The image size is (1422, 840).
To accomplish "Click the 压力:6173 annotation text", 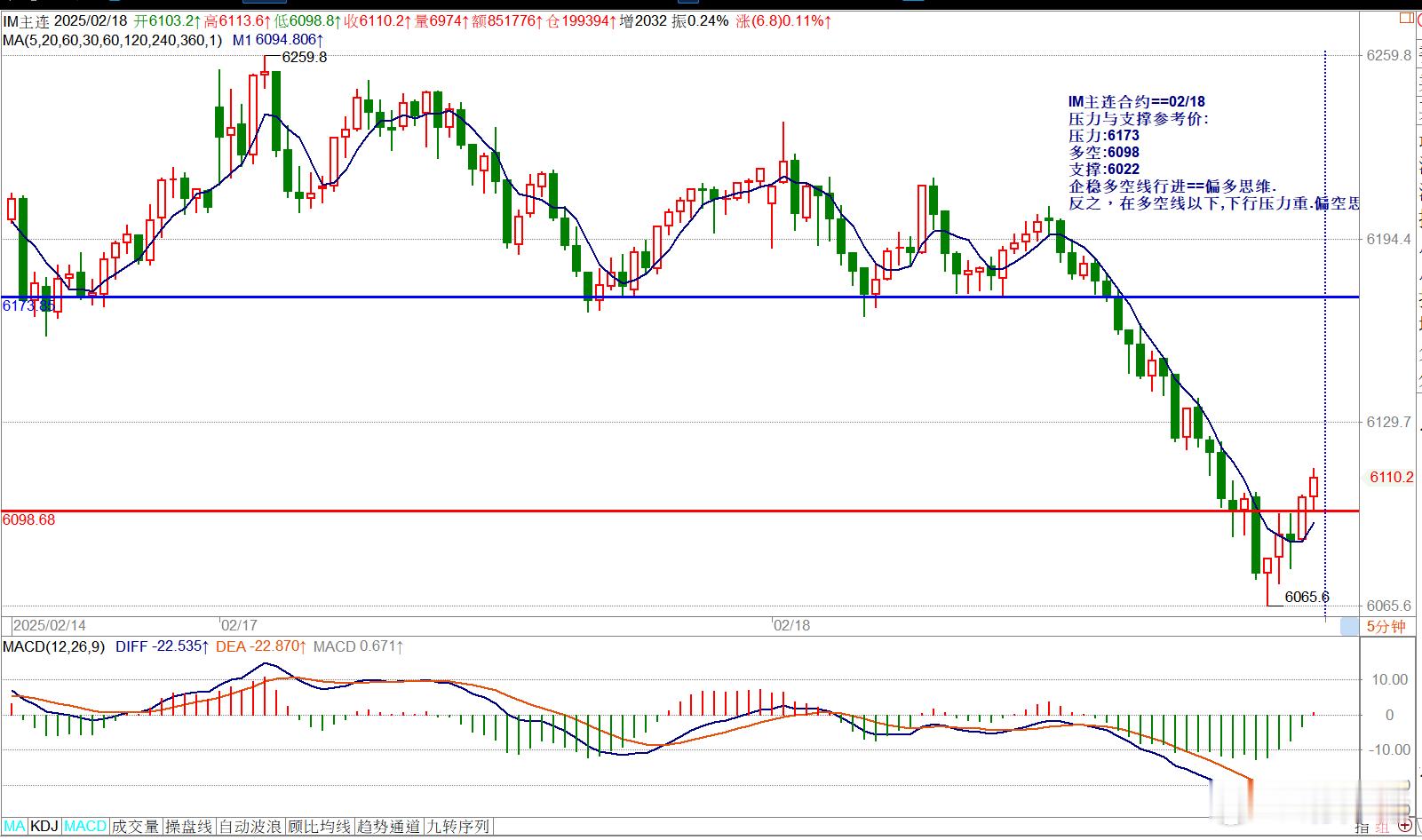I will coord(1103,135).
